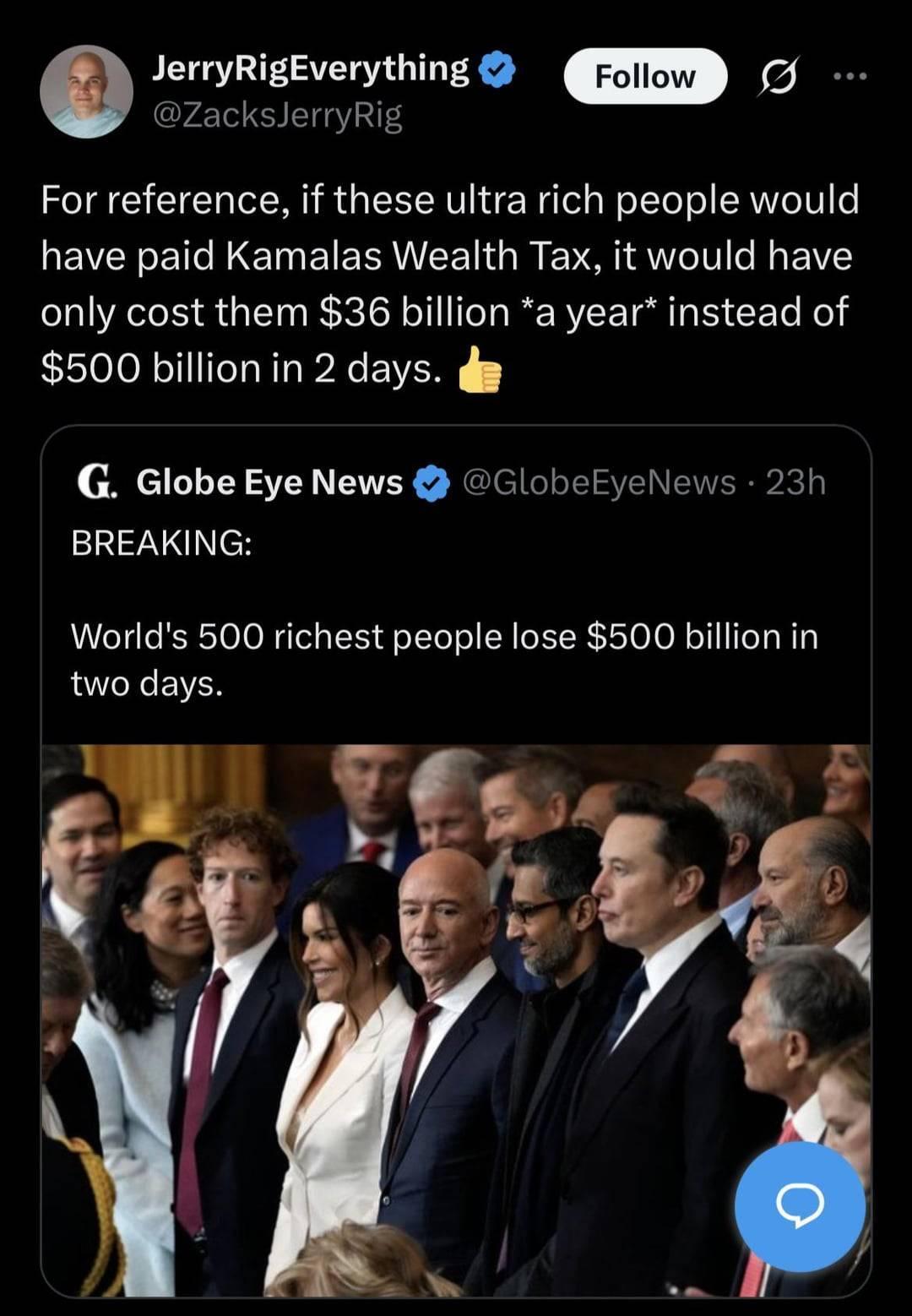Tap the blue floating reply bubble button
This screenshot has width=912, height=1316.
[x=799, y=1206]
